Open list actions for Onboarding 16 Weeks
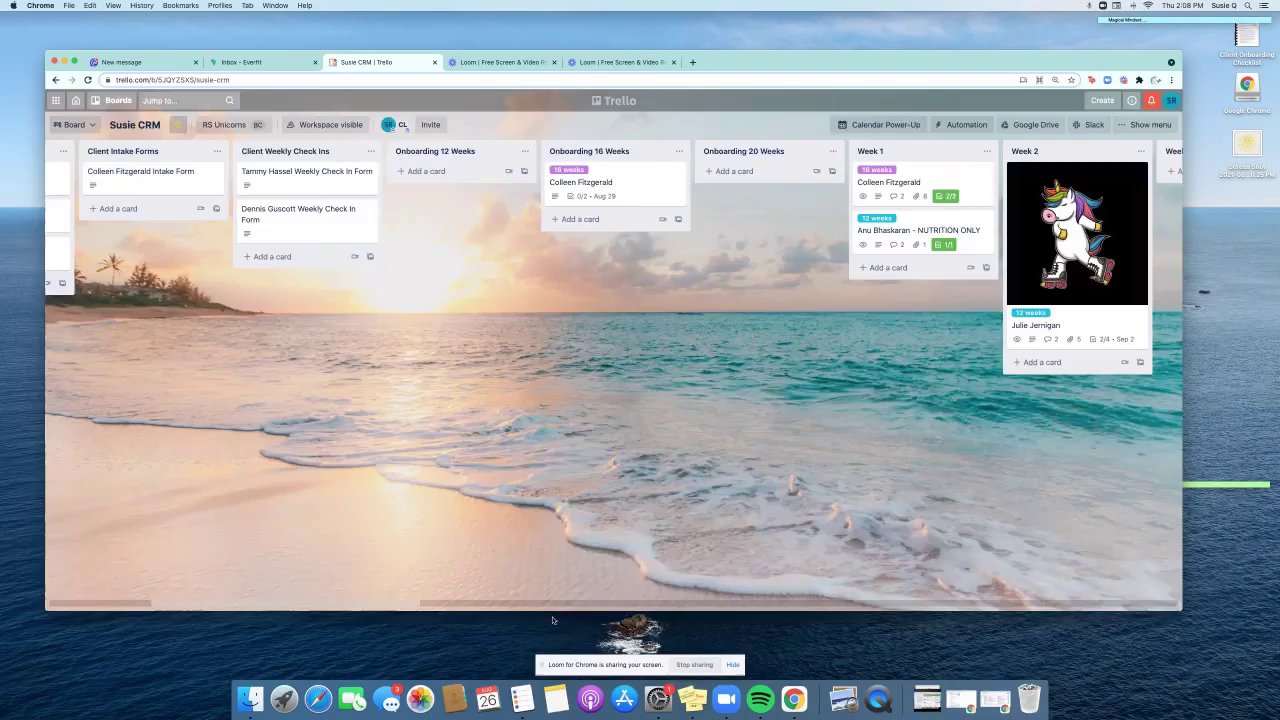The height and width of the screenshot is (720, 1280). point(679,151)
